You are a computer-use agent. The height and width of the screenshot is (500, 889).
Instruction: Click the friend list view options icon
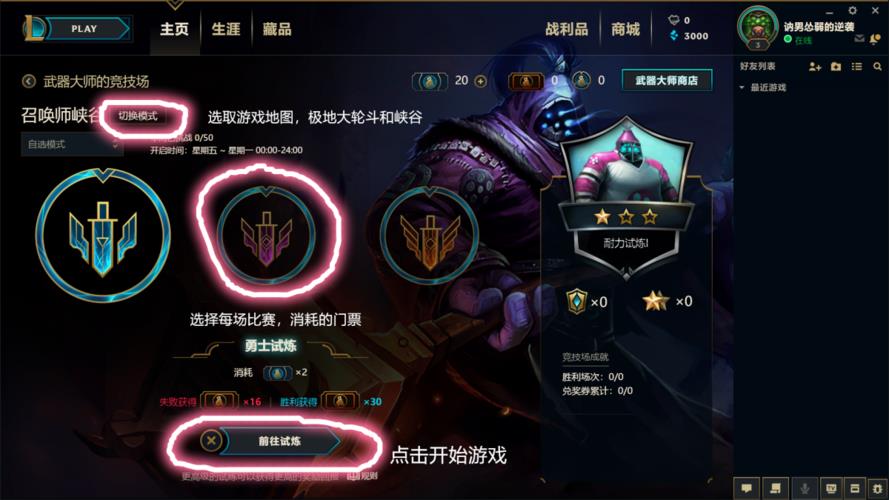click(x=857, y=67)
